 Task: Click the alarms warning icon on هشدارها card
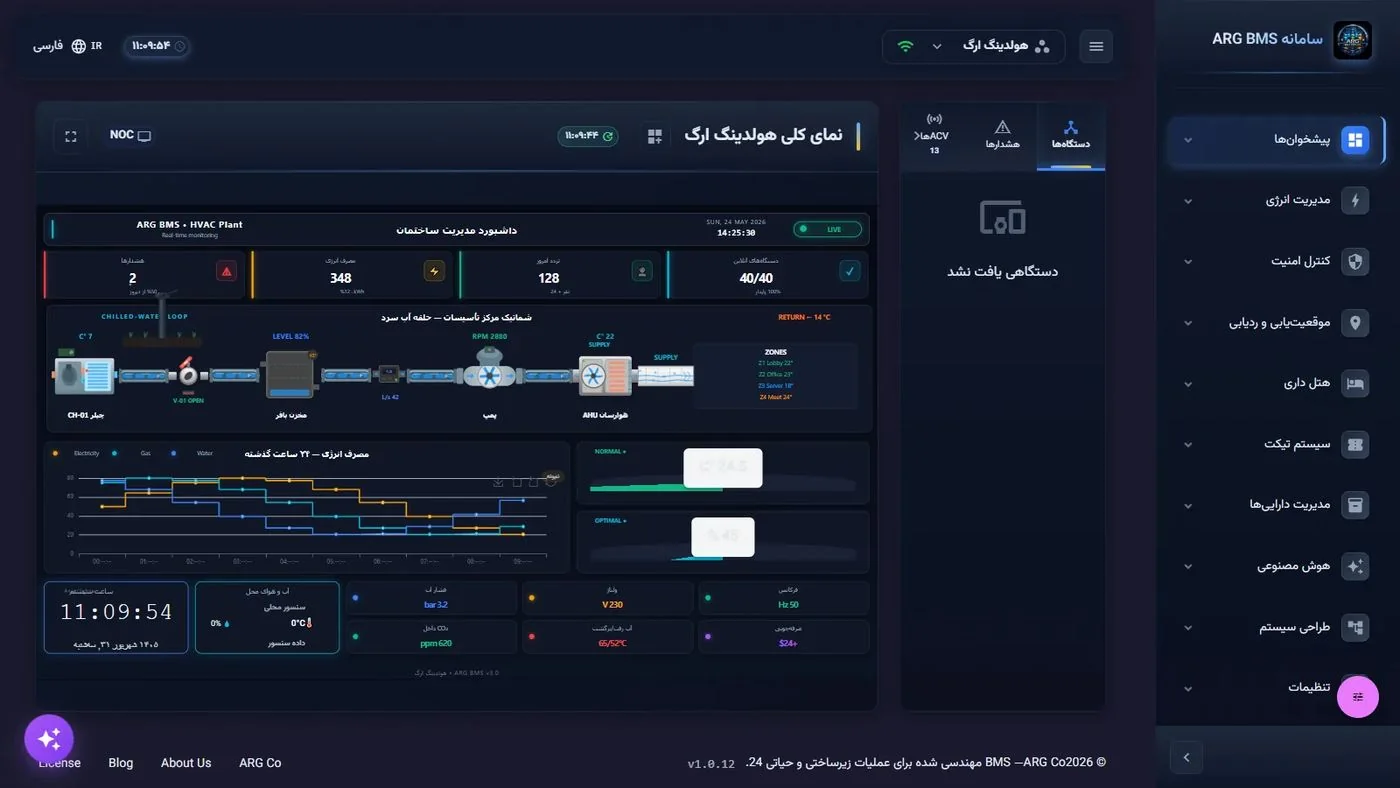pyautogui.click(x=226, y=271)
